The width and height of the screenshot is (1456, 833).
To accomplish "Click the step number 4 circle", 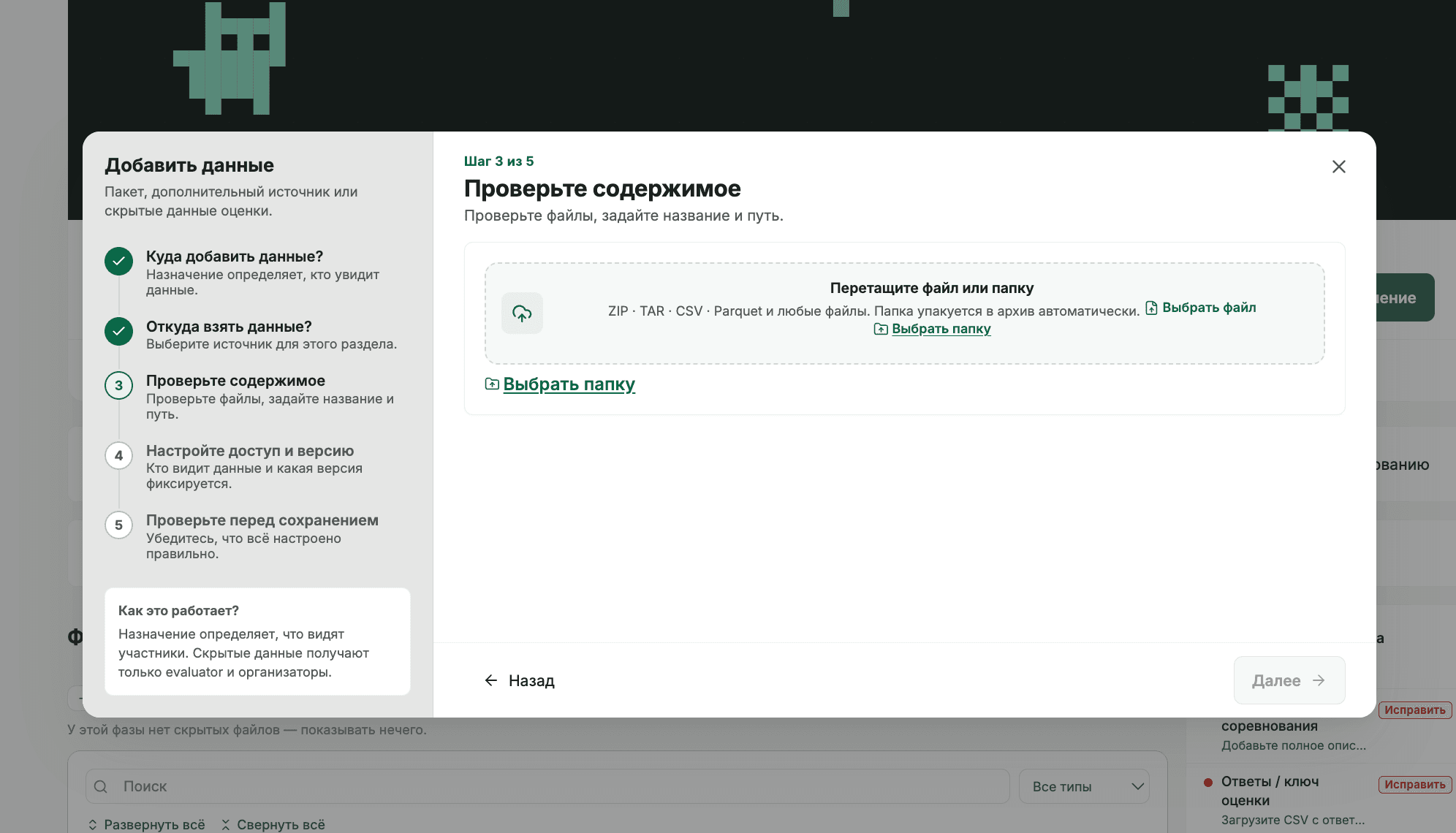I will tap(118, 456).
